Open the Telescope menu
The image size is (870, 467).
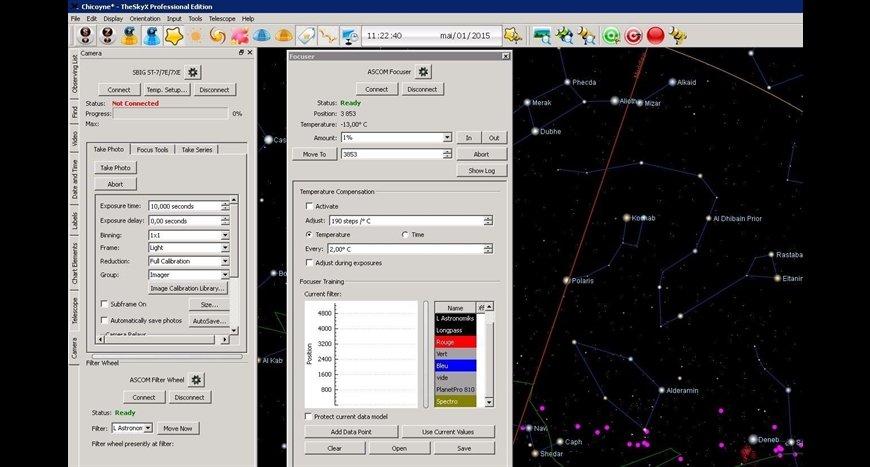coord(222,18)
